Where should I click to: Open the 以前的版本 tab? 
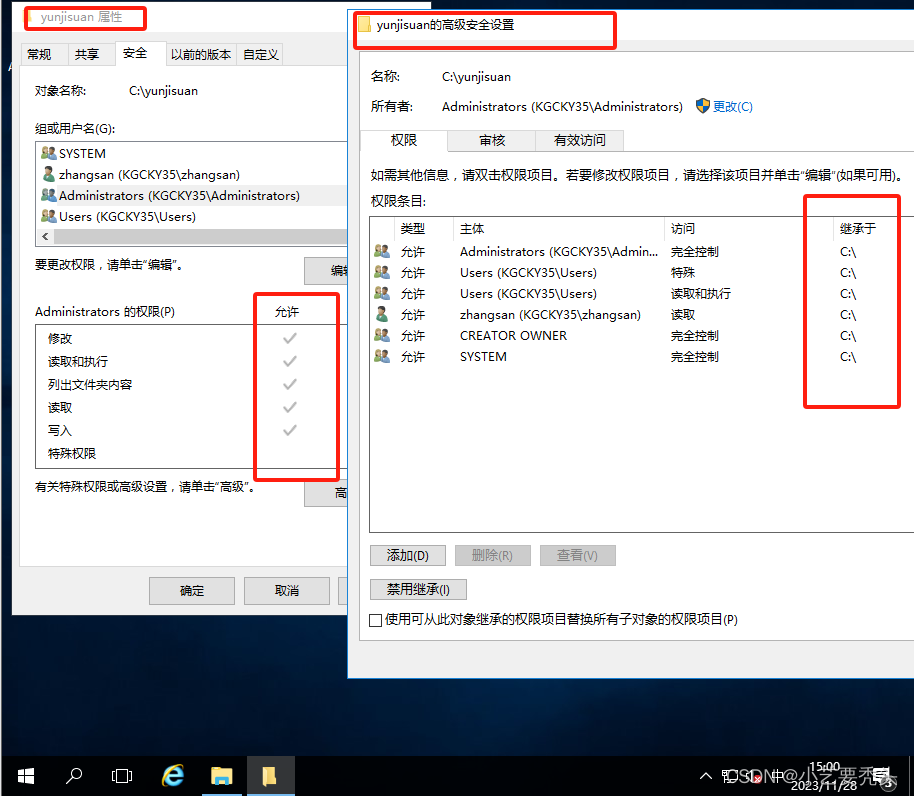pos(201,54)
